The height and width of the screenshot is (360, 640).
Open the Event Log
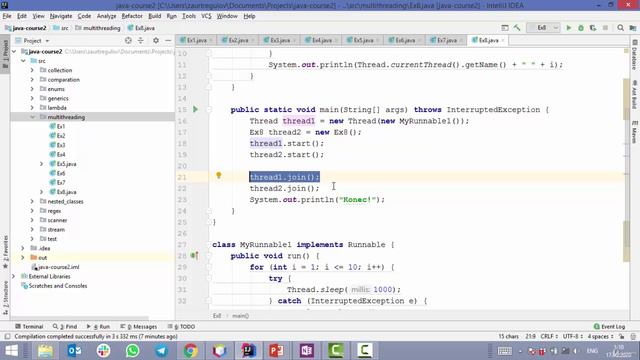coord(609,327)
